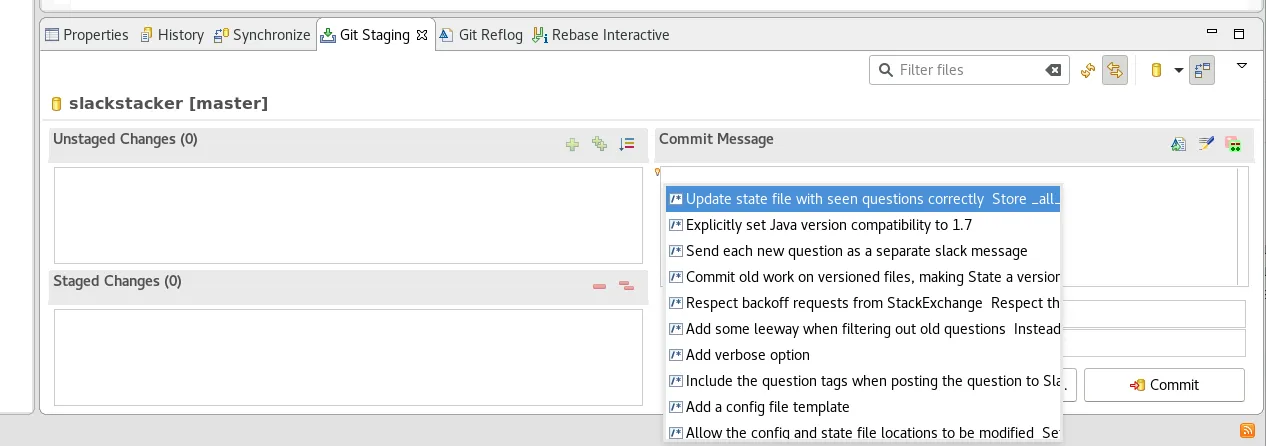The width and height of the screenshot is (1266, 446).
Task: Toggle Link with Editor and Selection
Action: (x=1114, y=70)
